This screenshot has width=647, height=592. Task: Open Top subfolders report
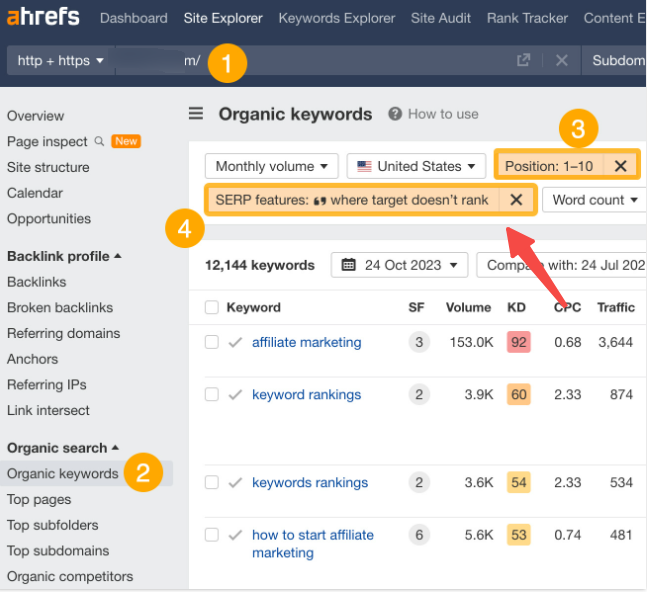click(52, 525)
